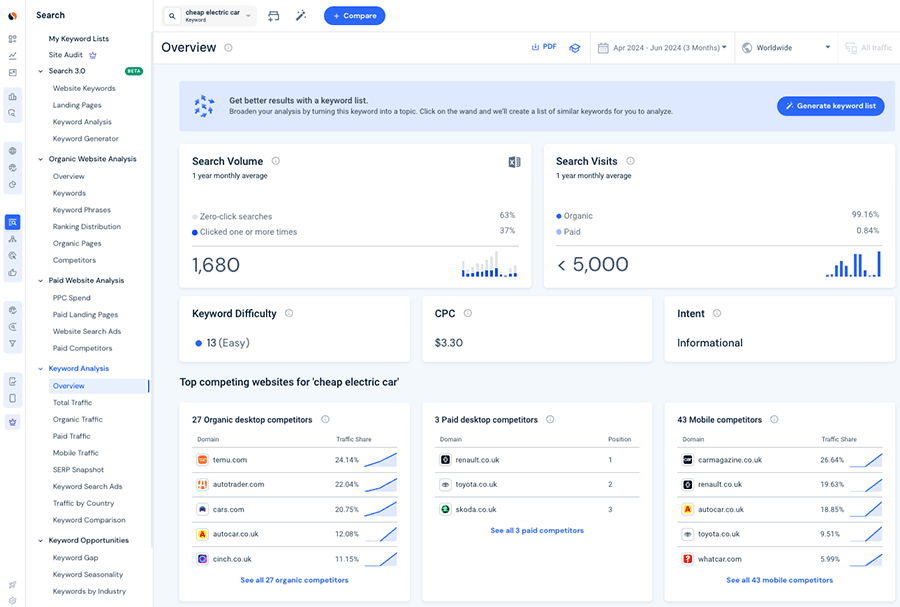Show info for Mobile competitors
Screen dimensions: 900x607
point(774,419)
